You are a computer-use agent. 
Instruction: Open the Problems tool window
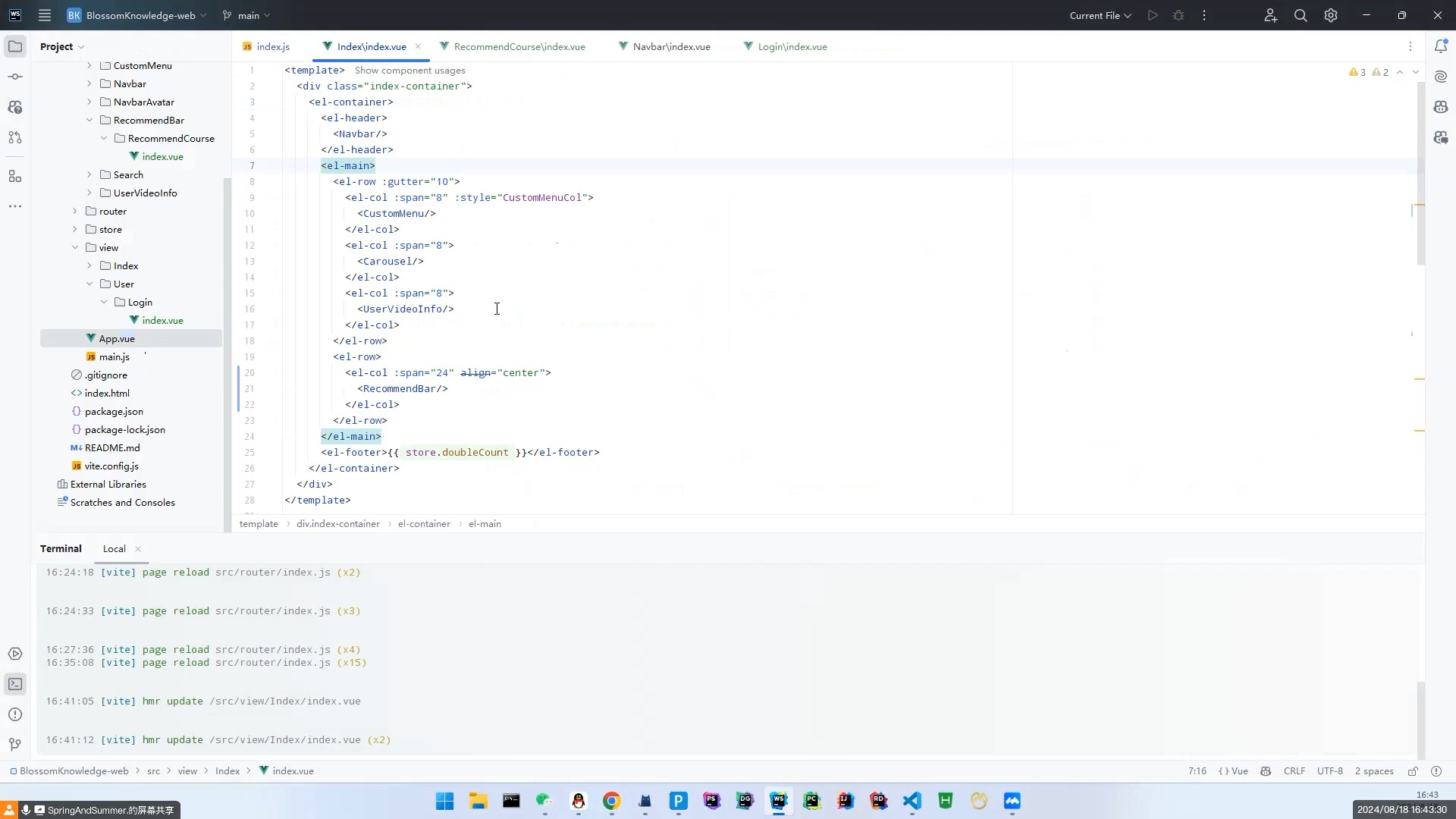click(x=15, y=714)
